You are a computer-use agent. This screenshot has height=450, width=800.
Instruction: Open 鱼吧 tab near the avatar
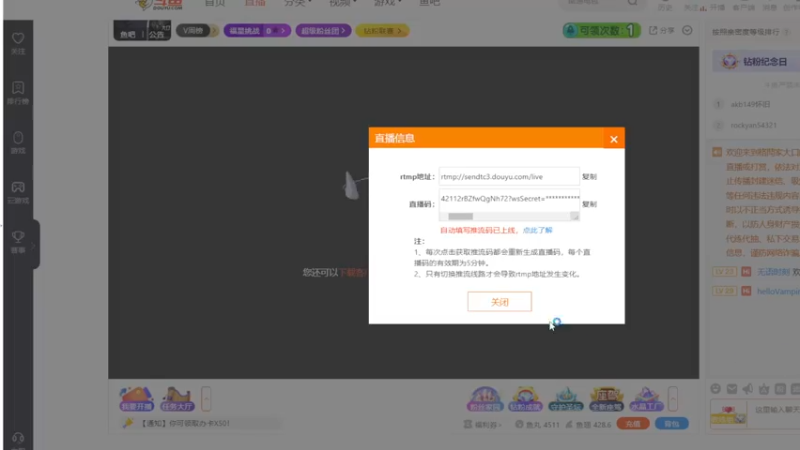click(128, 35)
